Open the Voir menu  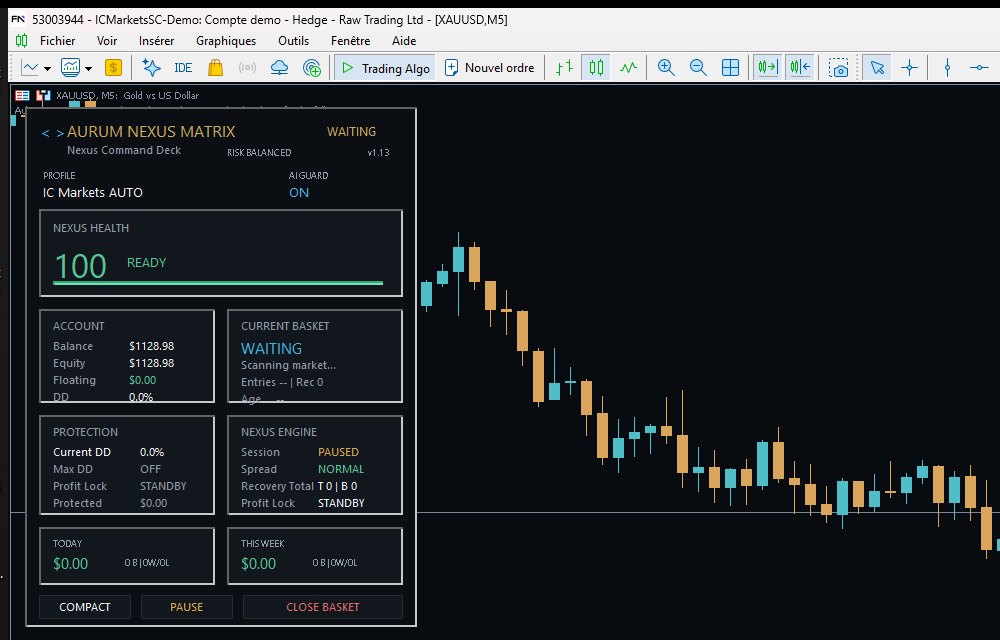pos(107,41)
